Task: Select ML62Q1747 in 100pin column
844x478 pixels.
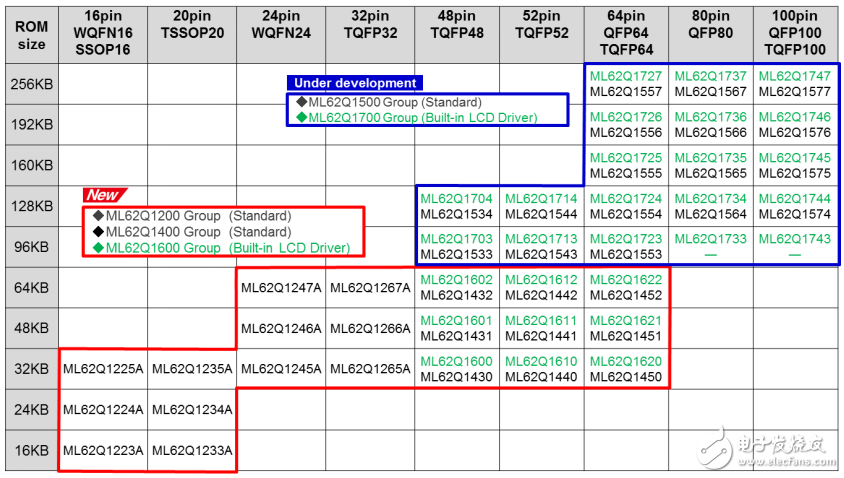Action: click(x=794, y=76)
